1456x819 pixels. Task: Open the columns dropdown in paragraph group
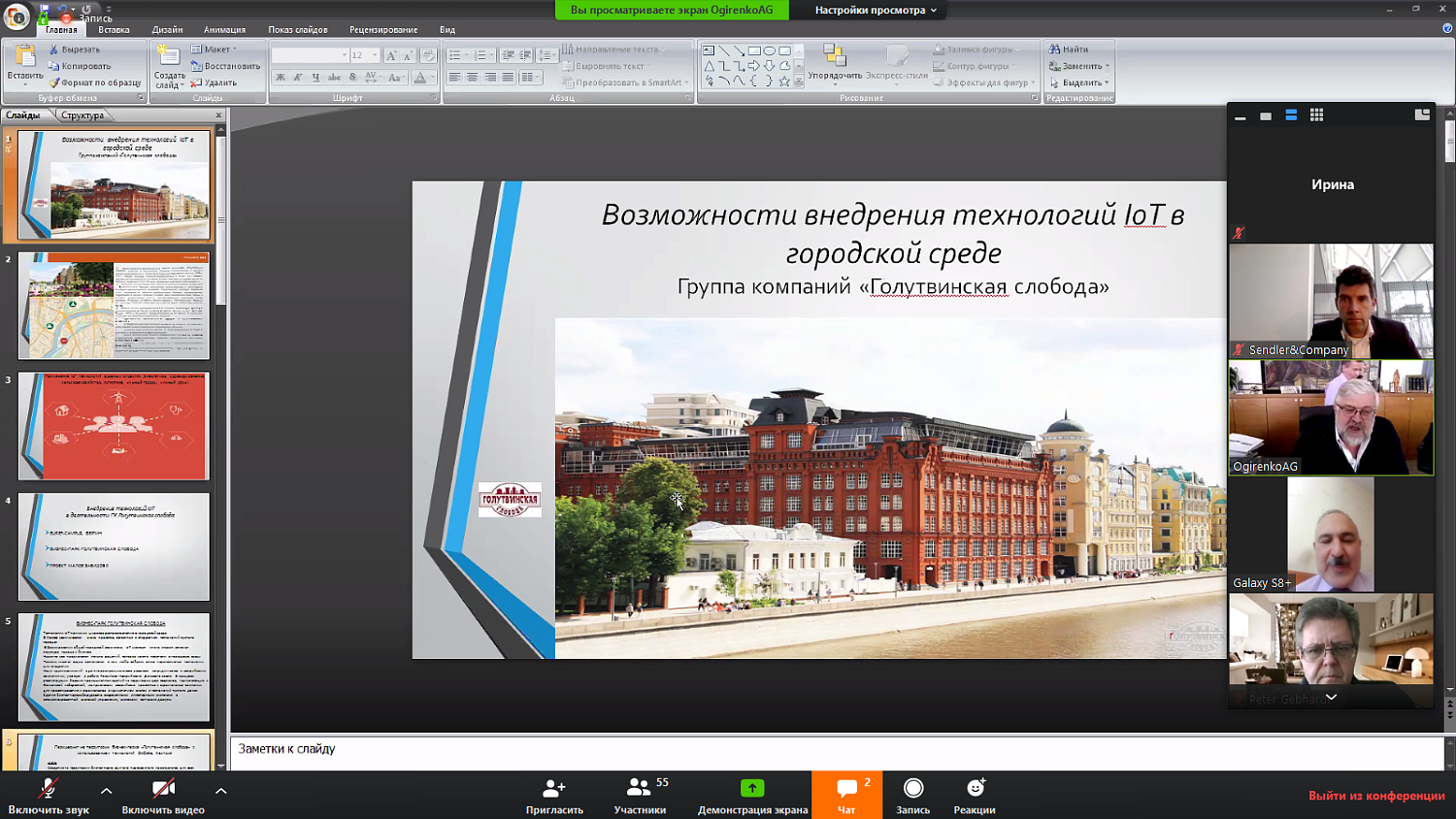pyautogui.click(x=530, y=78)
